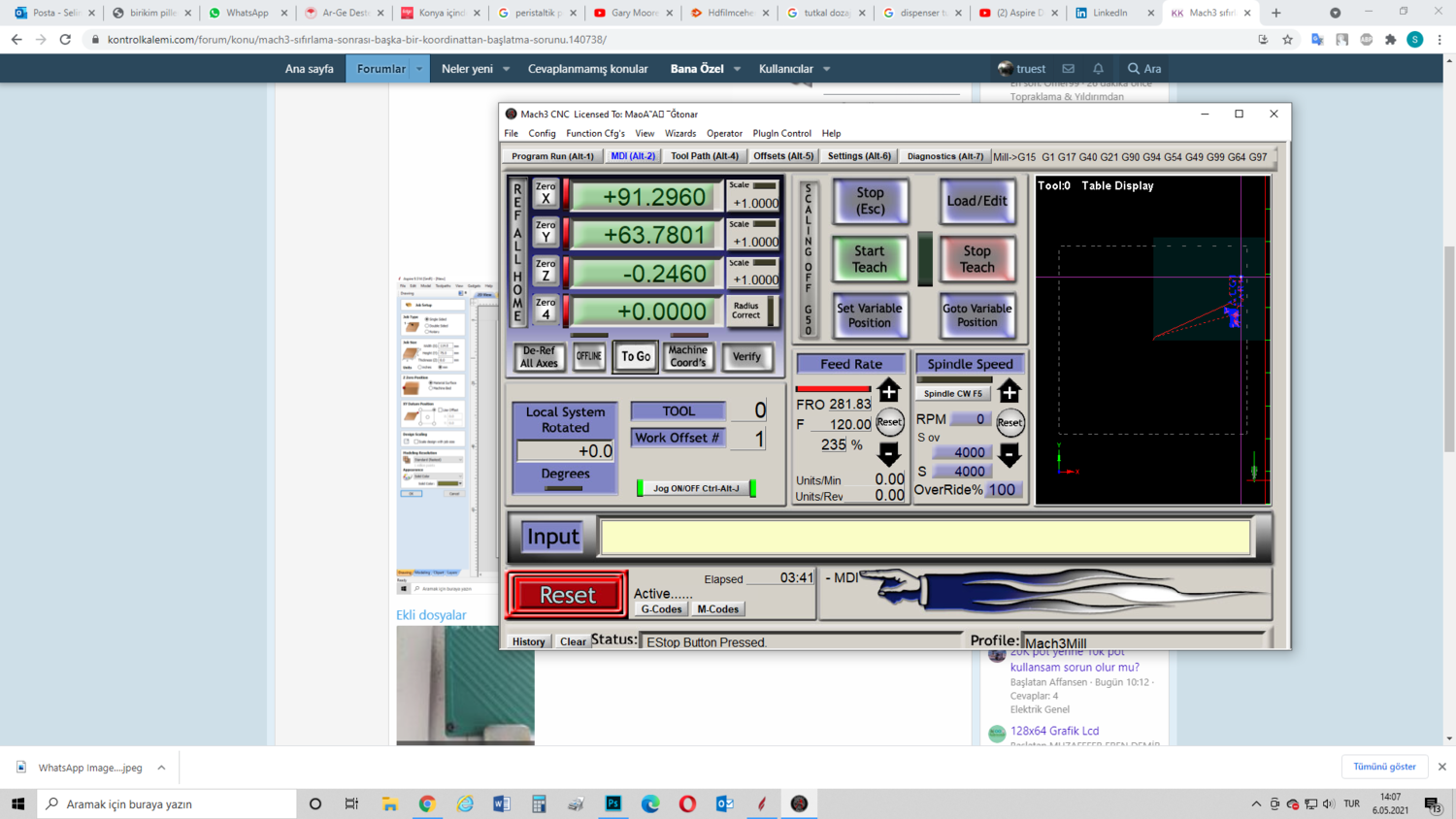
Task: Open the attached photo thumbnail under Ekli dosyalar
Action: click(x=465, y=685)
